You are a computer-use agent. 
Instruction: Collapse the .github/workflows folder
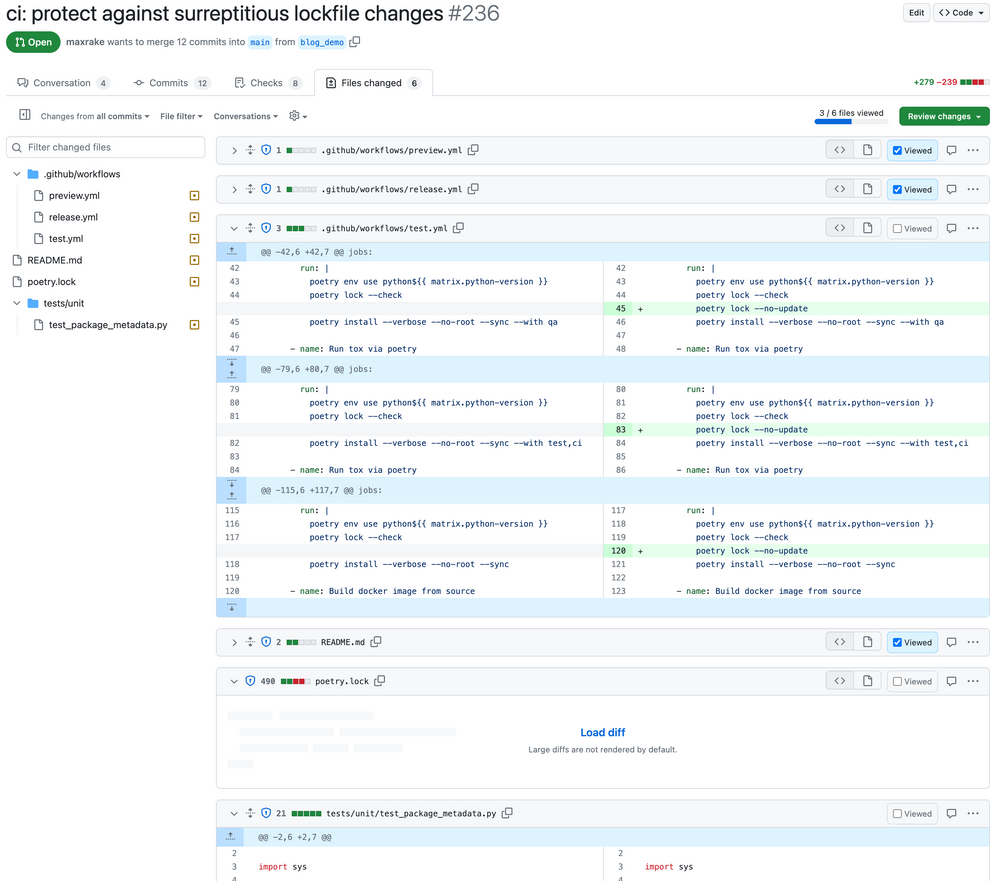pyautogui.click(x=17, y=174)
